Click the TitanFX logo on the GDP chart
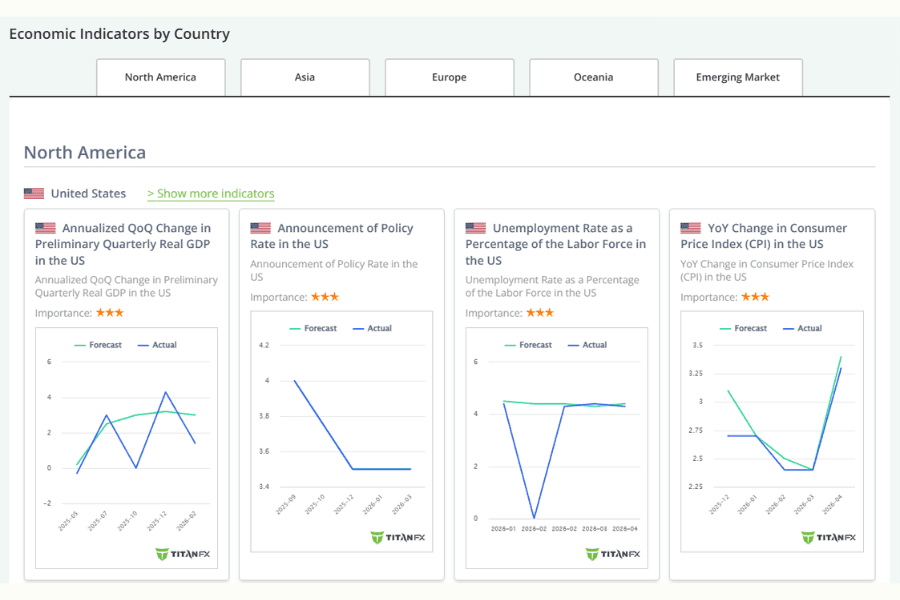 pos(183,555)
